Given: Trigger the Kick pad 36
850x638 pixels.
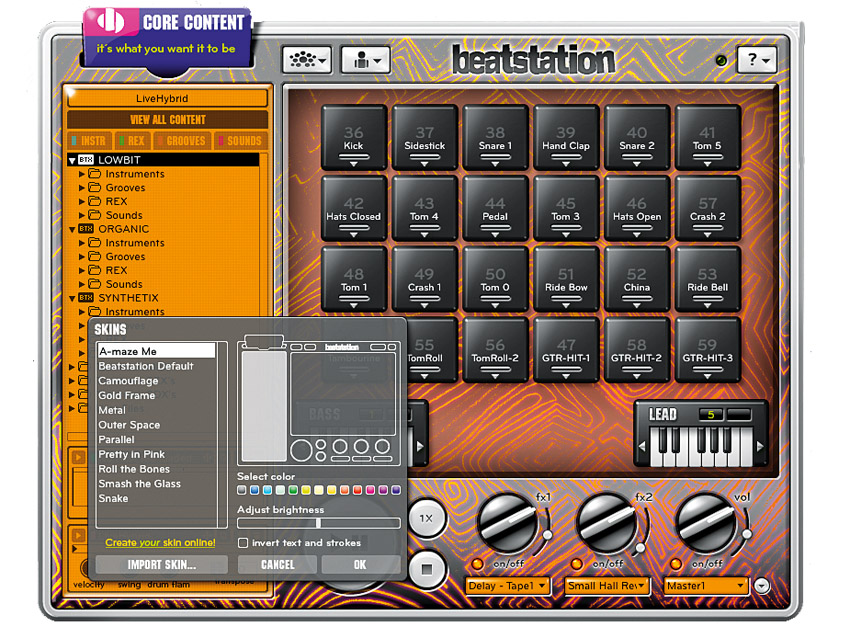Looking at the screenshot, I should click(353, 138).
